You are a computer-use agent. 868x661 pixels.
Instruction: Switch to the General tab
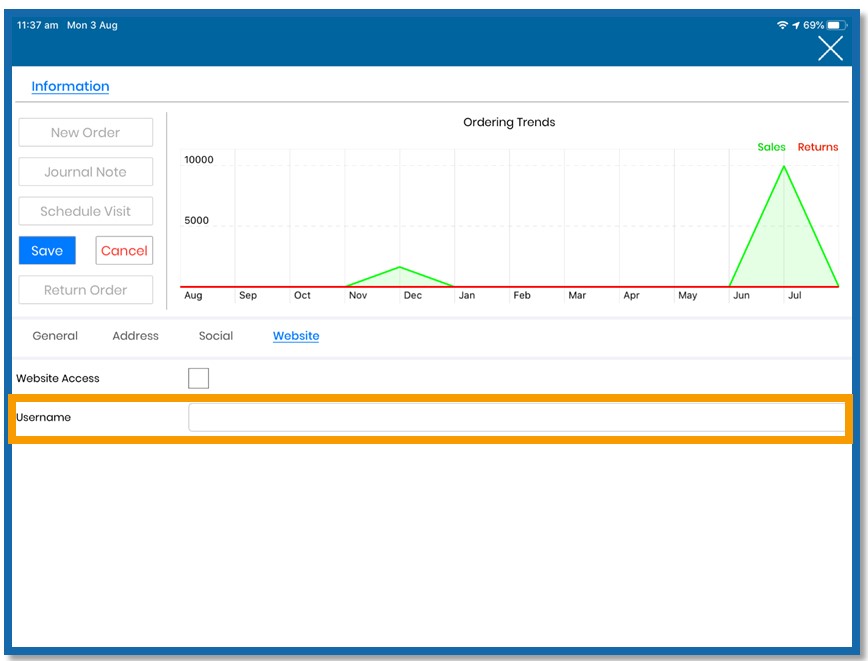tap(55, 335)
